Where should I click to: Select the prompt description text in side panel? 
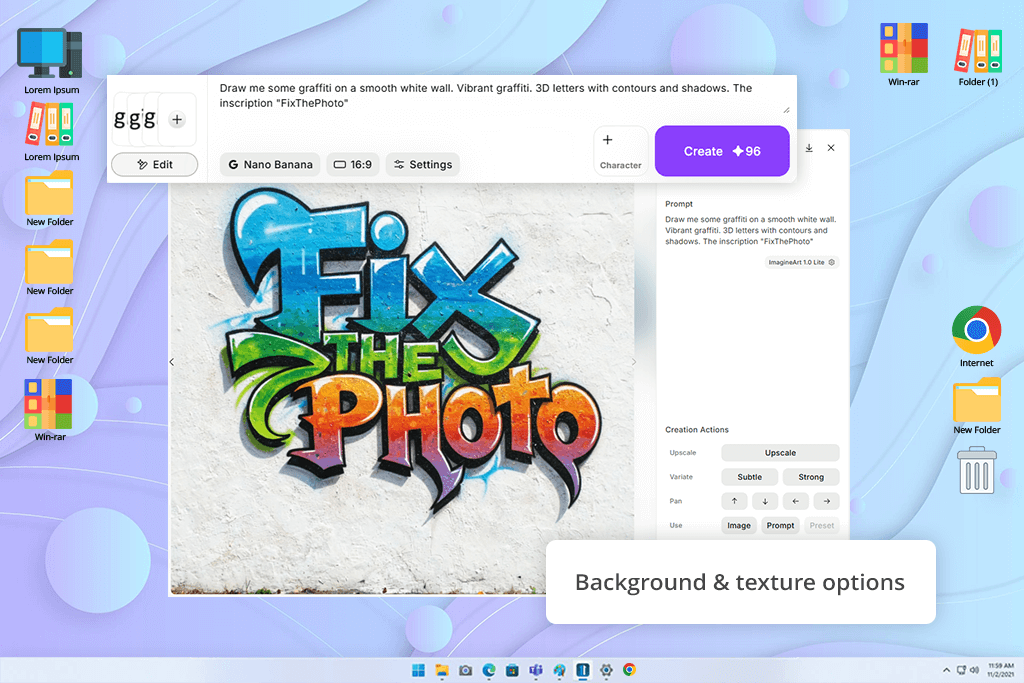[750, 230]
